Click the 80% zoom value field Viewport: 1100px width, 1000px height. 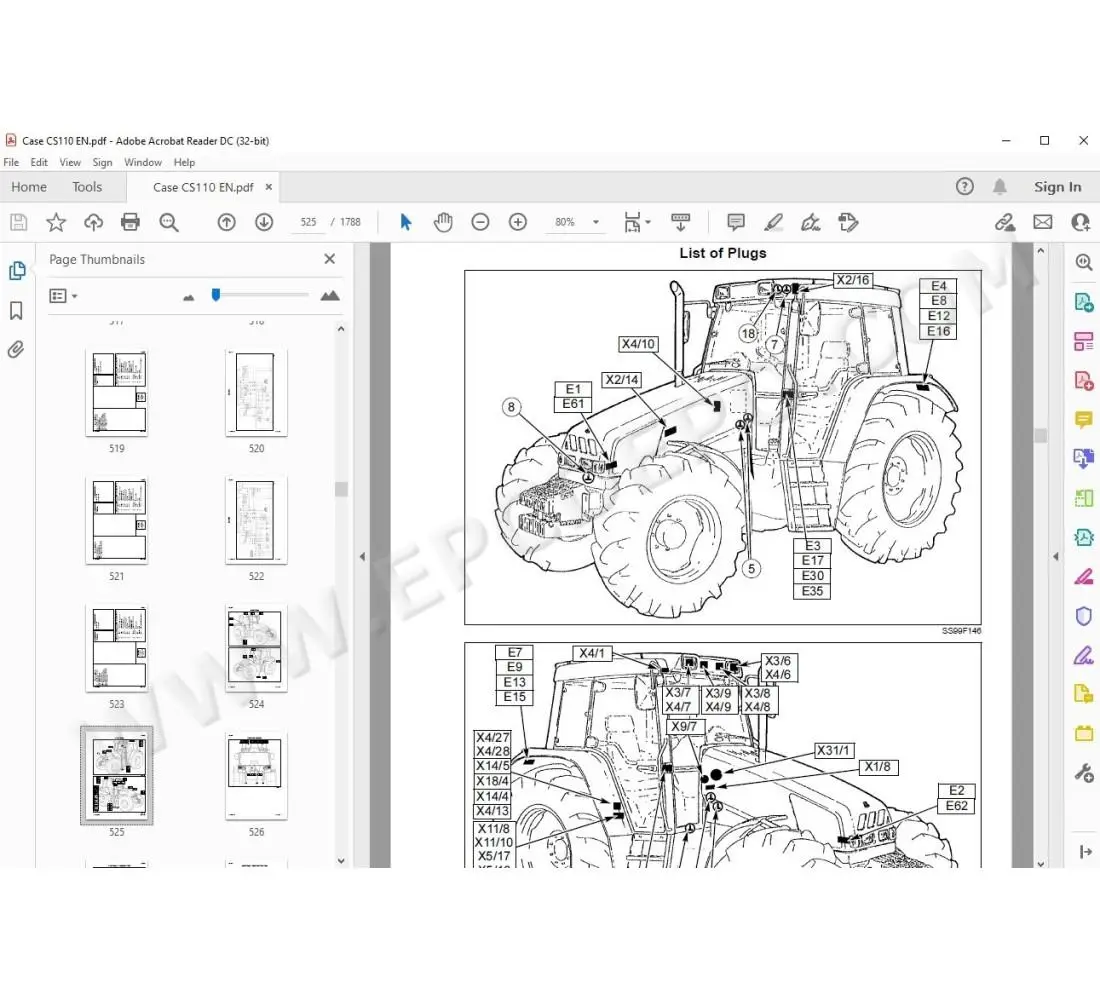point(565,222)
